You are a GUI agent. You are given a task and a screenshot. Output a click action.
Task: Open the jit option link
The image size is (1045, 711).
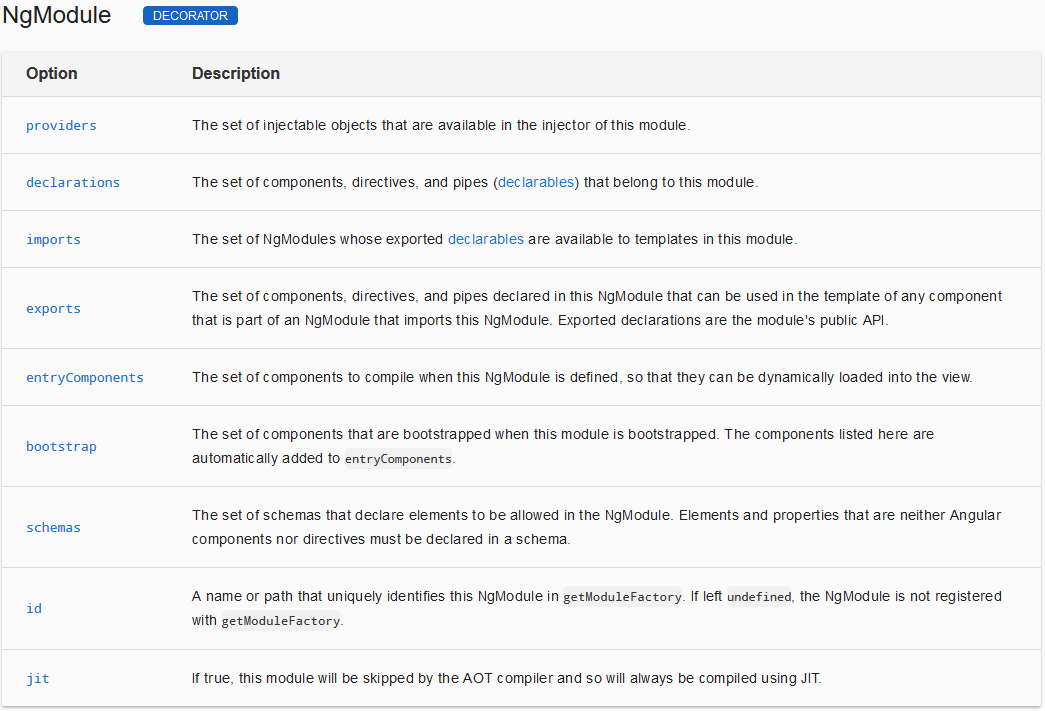pyautogui.click(x=38, y=678)
